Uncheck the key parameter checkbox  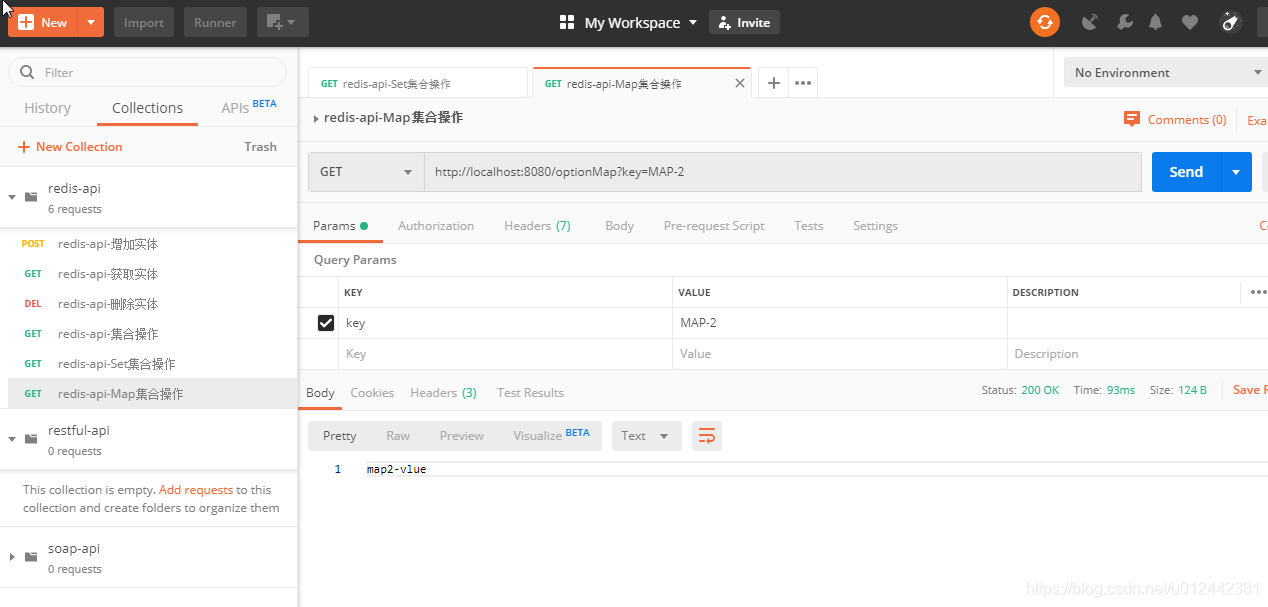325,323
